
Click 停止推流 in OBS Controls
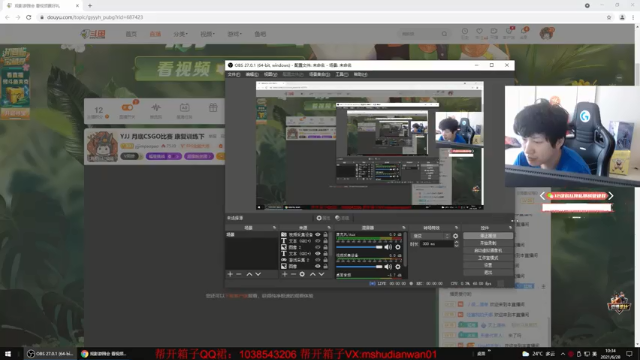(x=488, y=236)
